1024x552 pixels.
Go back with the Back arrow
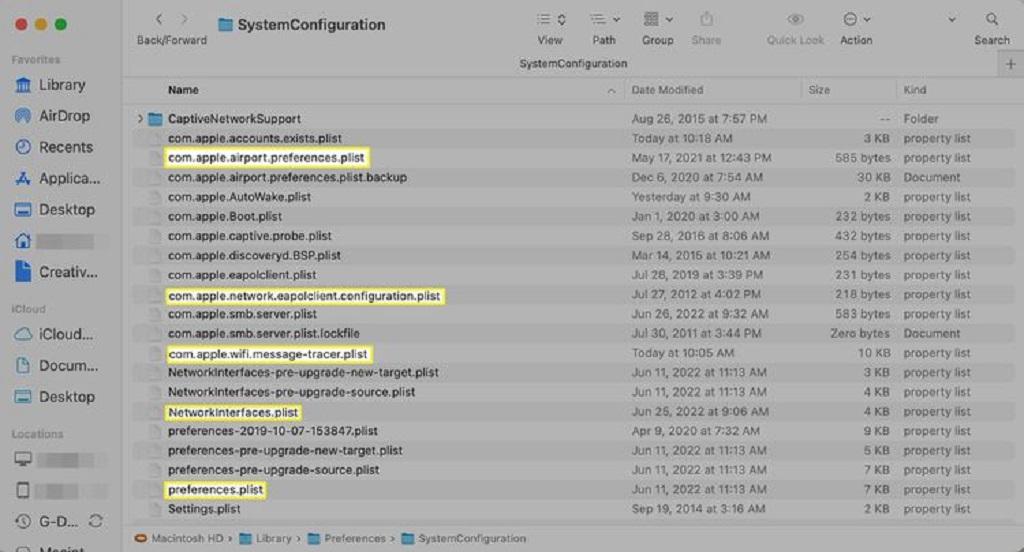(x=159, y=20)
